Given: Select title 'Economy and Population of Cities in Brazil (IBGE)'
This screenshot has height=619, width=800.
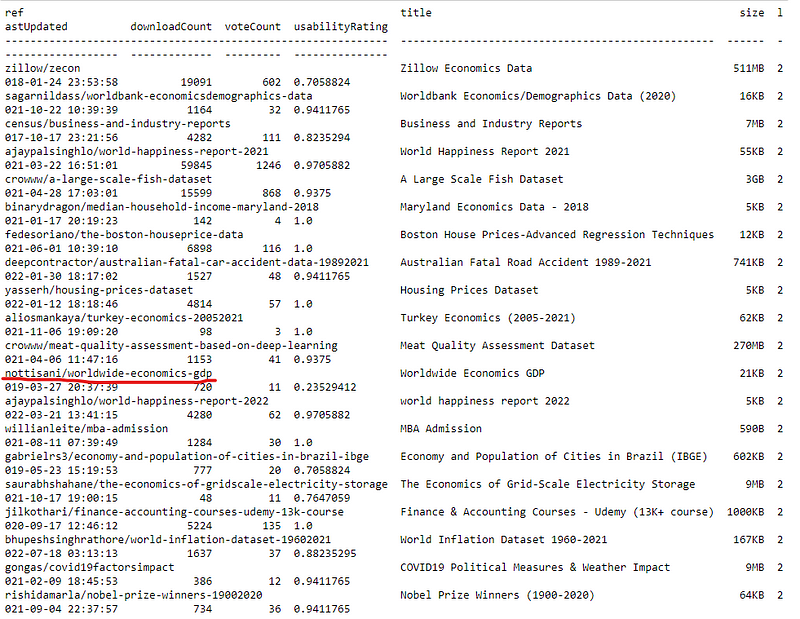Looking at the screenshot, I should (x=554, y=456).
